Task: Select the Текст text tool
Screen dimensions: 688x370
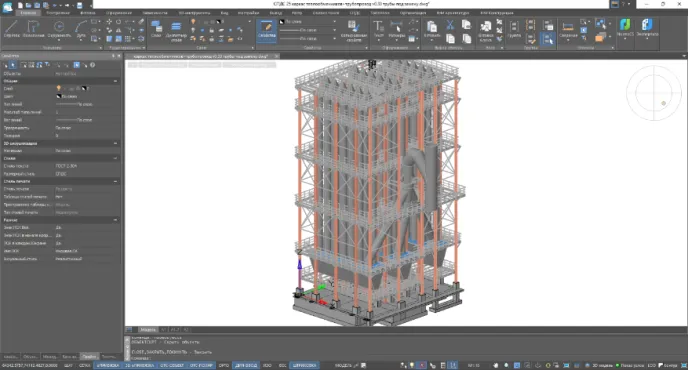Action: tap(378, 29)
